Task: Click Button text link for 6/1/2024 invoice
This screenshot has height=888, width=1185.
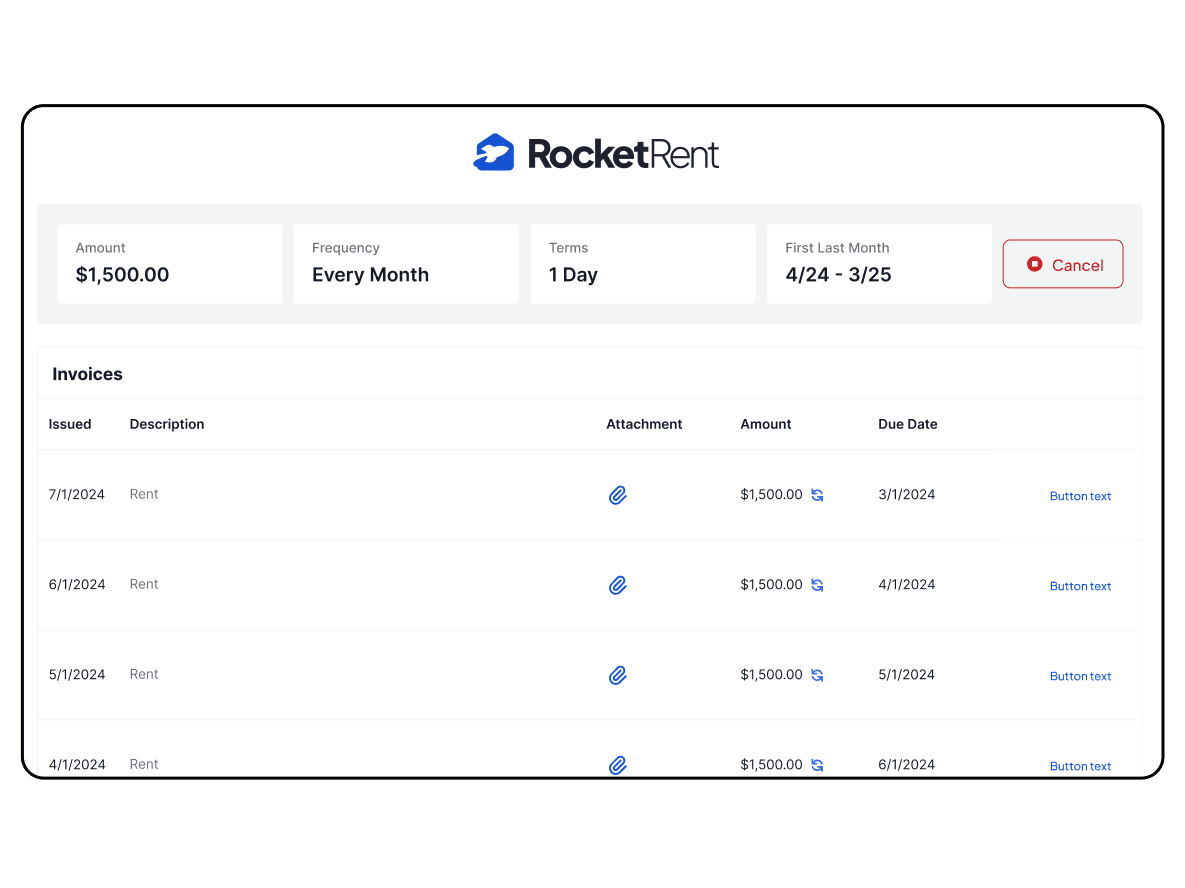Action: click(x=1080, y=586)
